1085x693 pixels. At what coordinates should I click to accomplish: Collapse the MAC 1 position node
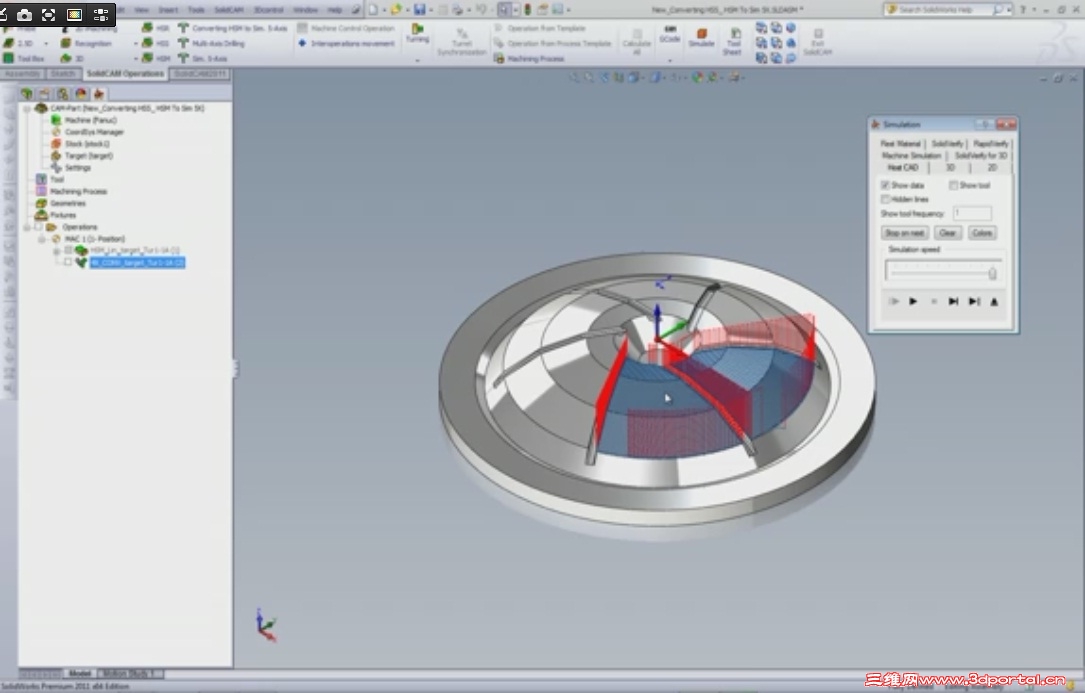coord(43,239)
